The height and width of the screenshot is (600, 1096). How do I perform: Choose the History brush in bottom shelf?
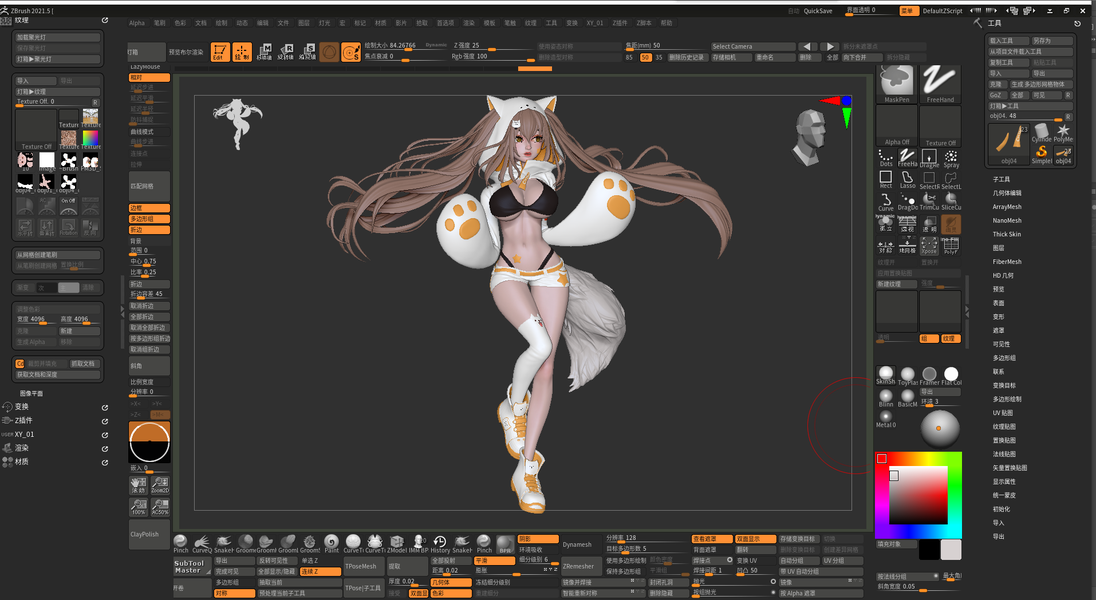click(x=440, y=544)
